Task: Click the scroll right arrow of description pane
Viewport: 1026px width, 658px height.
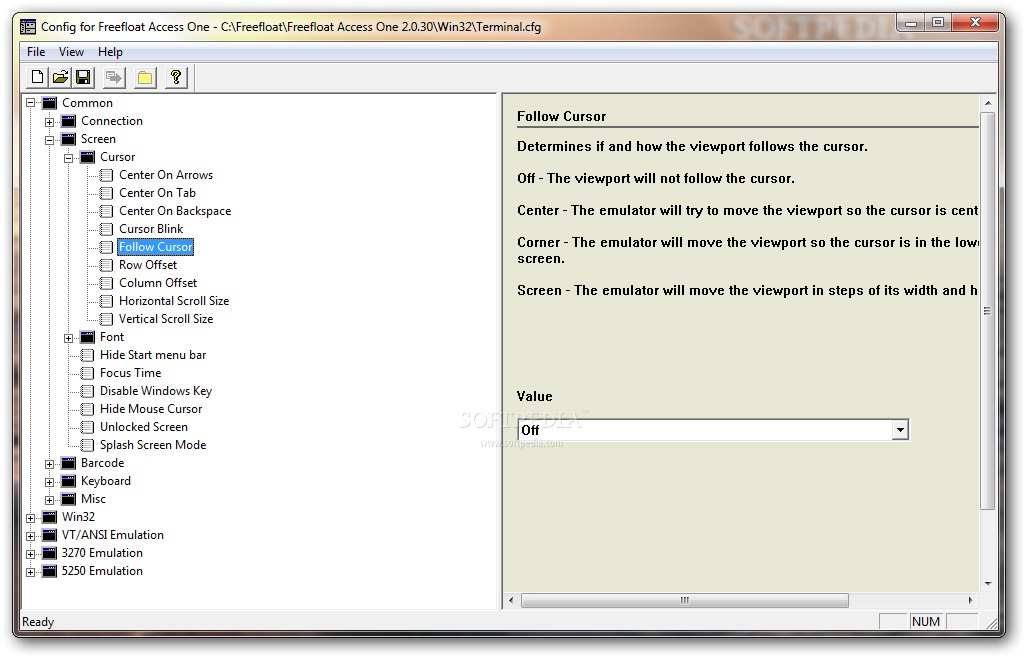Action: pos(970,600)
